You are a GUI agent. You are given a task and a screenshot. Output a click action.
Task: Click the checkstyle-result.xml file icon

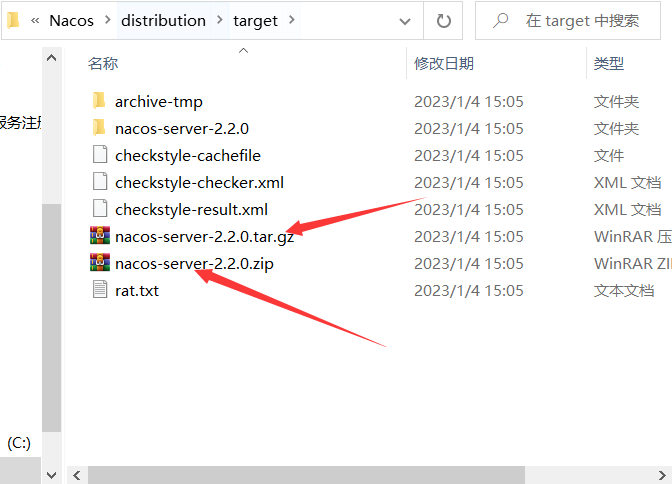click(100, 209)
